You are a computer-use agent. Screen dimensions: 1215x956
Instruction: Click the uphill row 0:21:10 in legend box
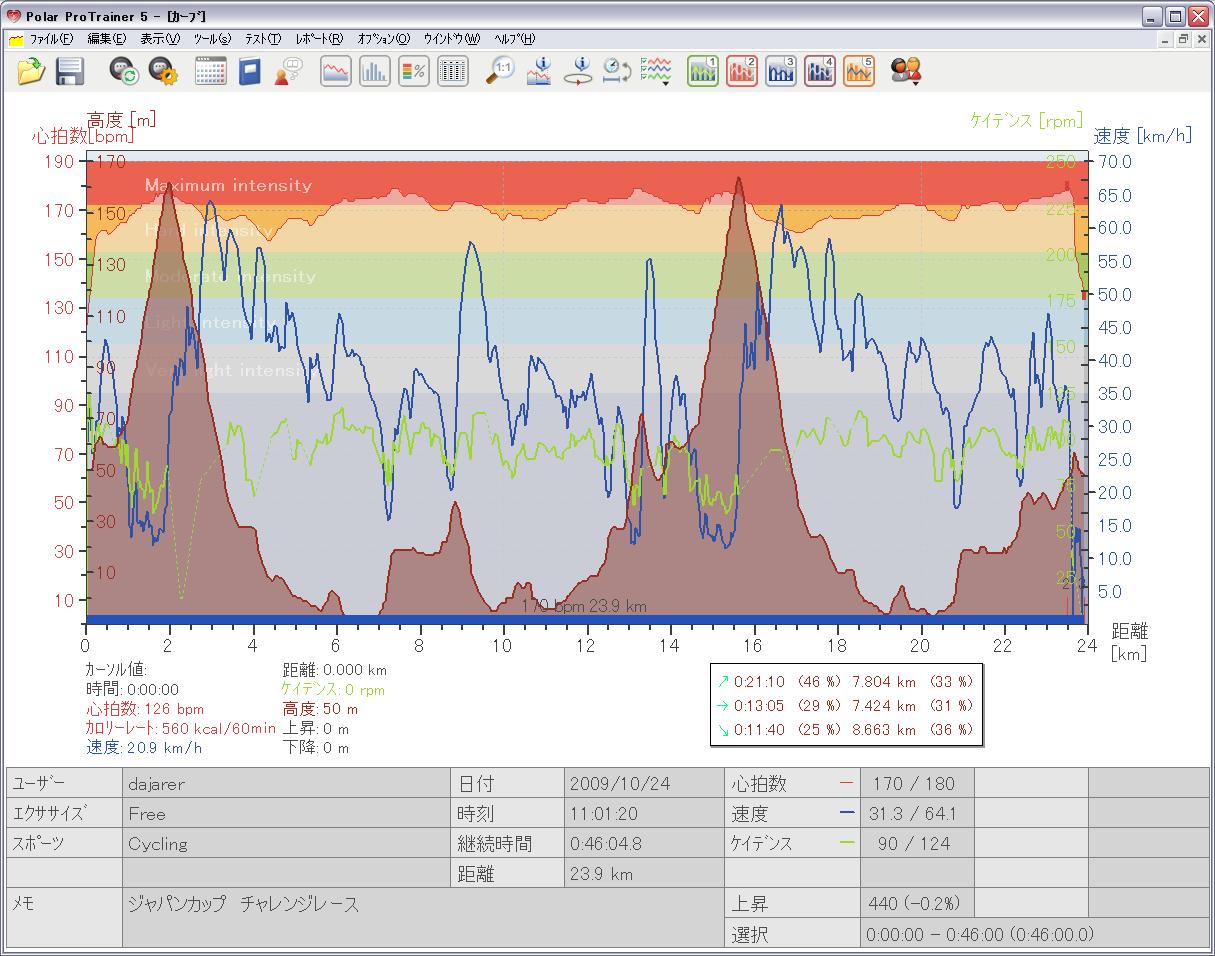click(845, 681)
